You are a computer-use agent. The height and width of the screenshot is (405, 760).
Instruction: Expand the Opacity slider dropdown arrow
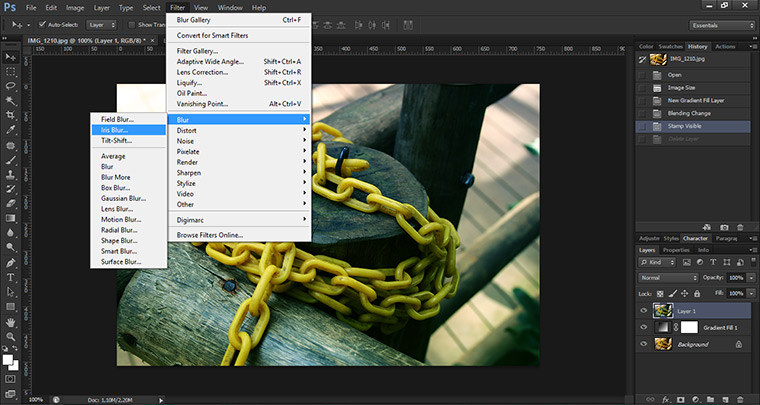click(x=751, y=277)
